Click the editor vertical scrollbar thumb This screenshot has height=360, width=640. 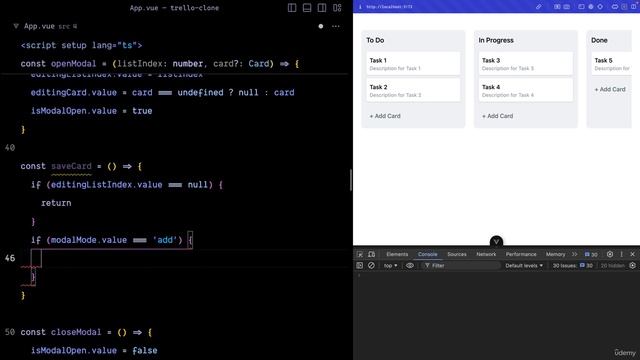(x=351, y=180)
